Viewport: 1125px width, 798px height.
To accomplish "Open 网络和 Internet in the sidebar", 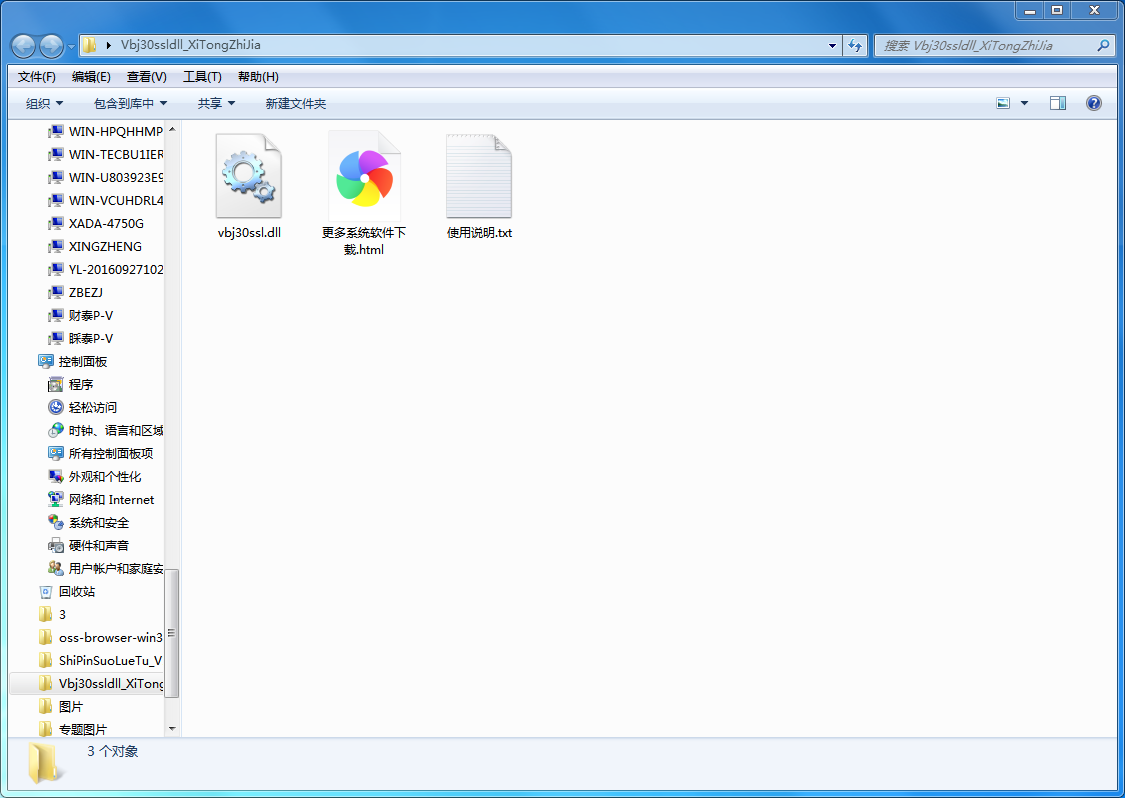I will tap(101, 499).
